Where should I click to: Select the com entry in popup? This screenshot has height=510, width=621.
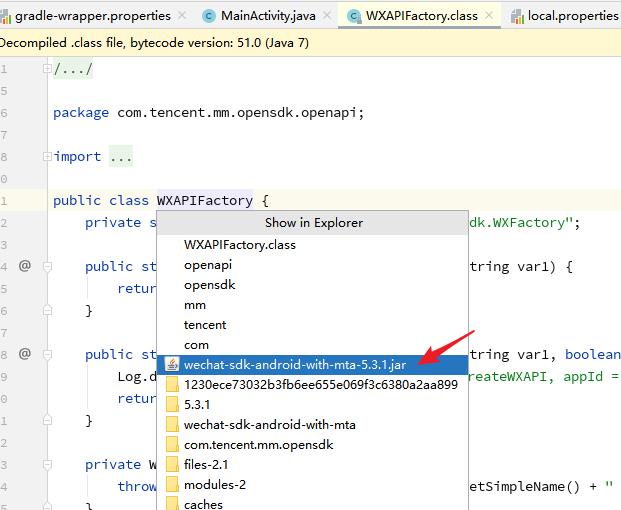click(312, 345)
